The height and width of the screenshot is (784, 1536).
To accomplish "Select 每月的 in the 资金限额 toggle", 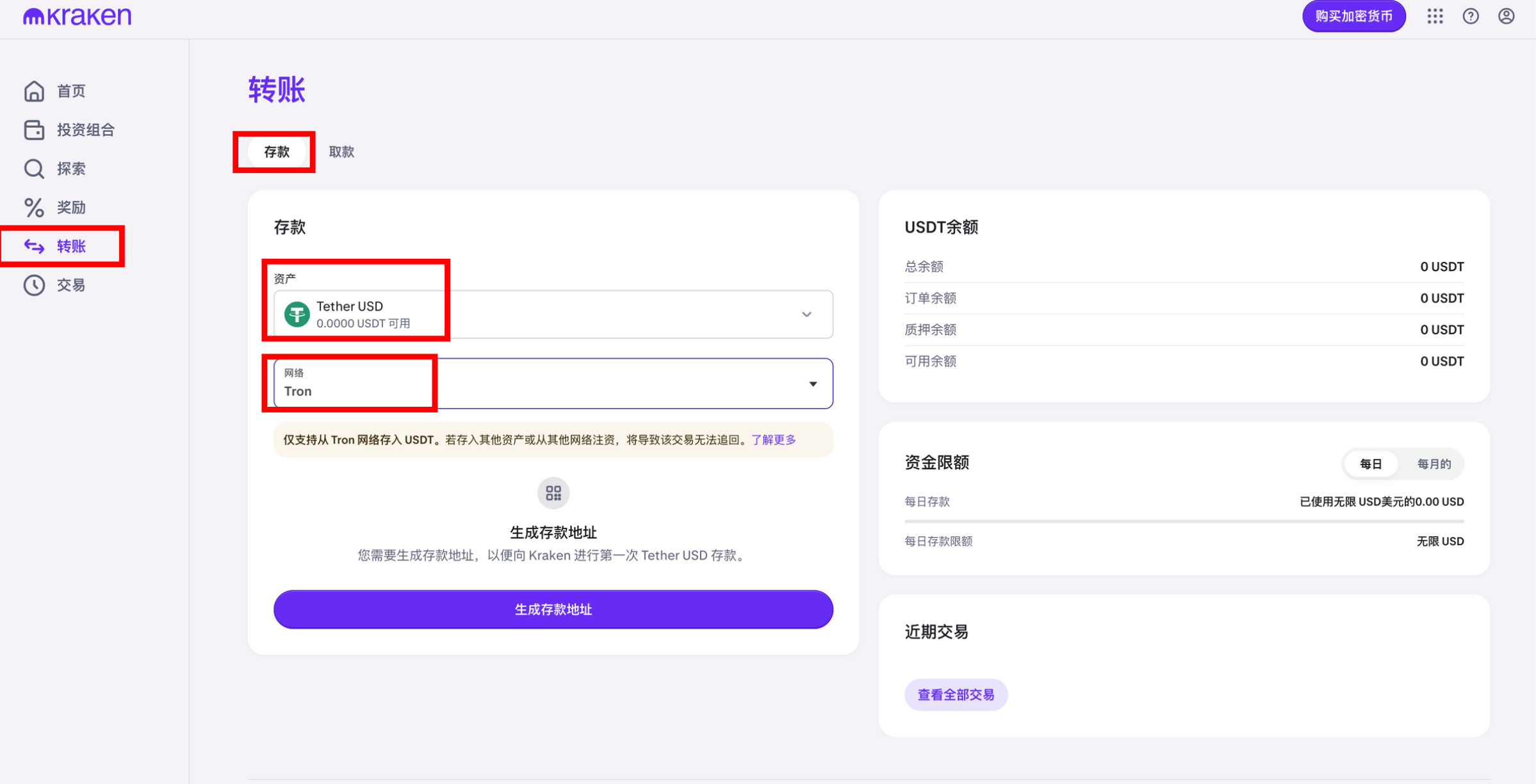I will 1434,464.
